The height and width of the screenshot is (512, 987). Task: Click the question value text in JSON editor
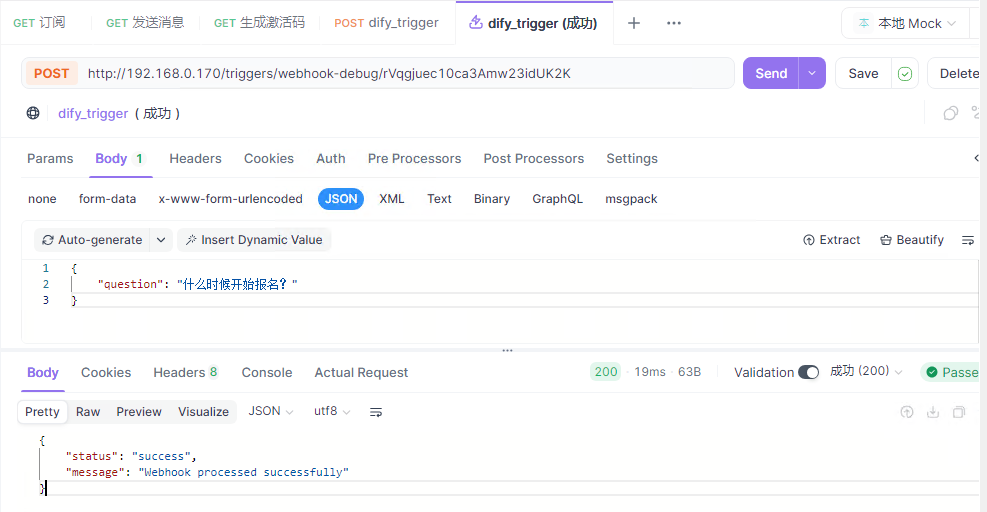[237, 284]
